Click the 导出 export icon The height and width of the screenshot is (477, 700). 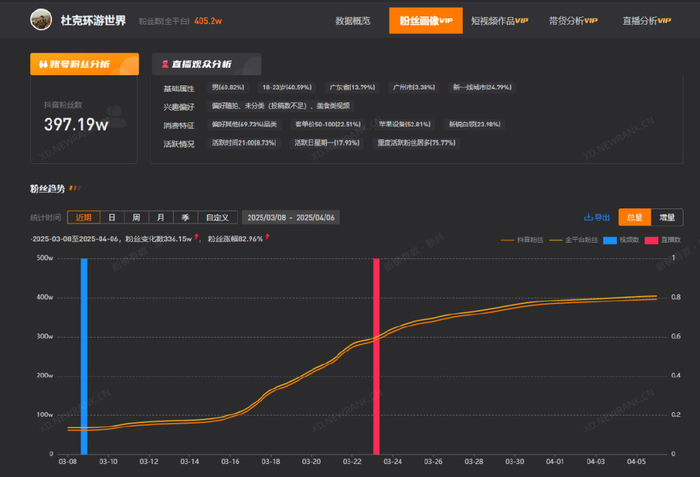pos(588,217)
